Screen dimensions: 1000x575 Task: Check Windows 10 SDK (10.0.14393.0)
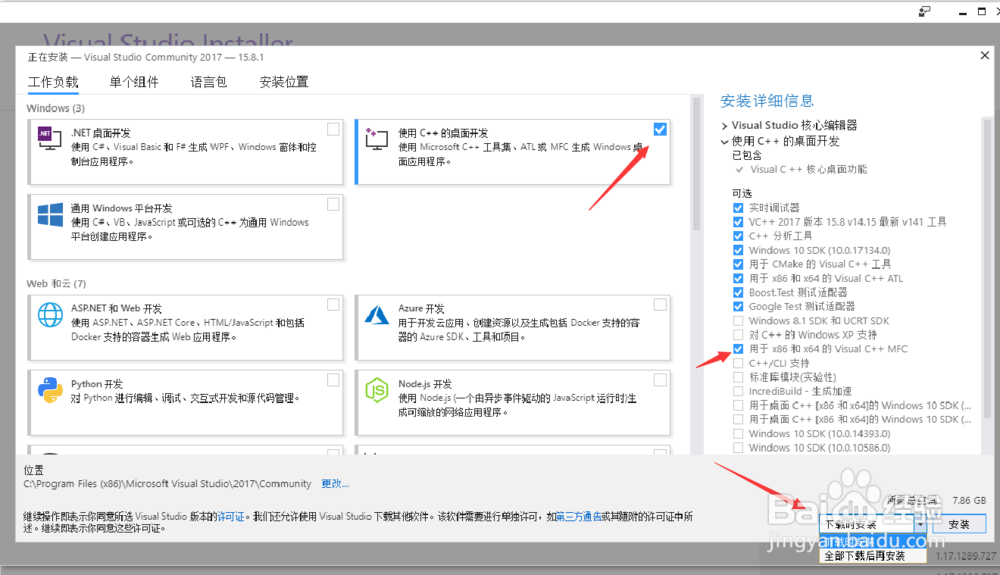tap(738, 433)
